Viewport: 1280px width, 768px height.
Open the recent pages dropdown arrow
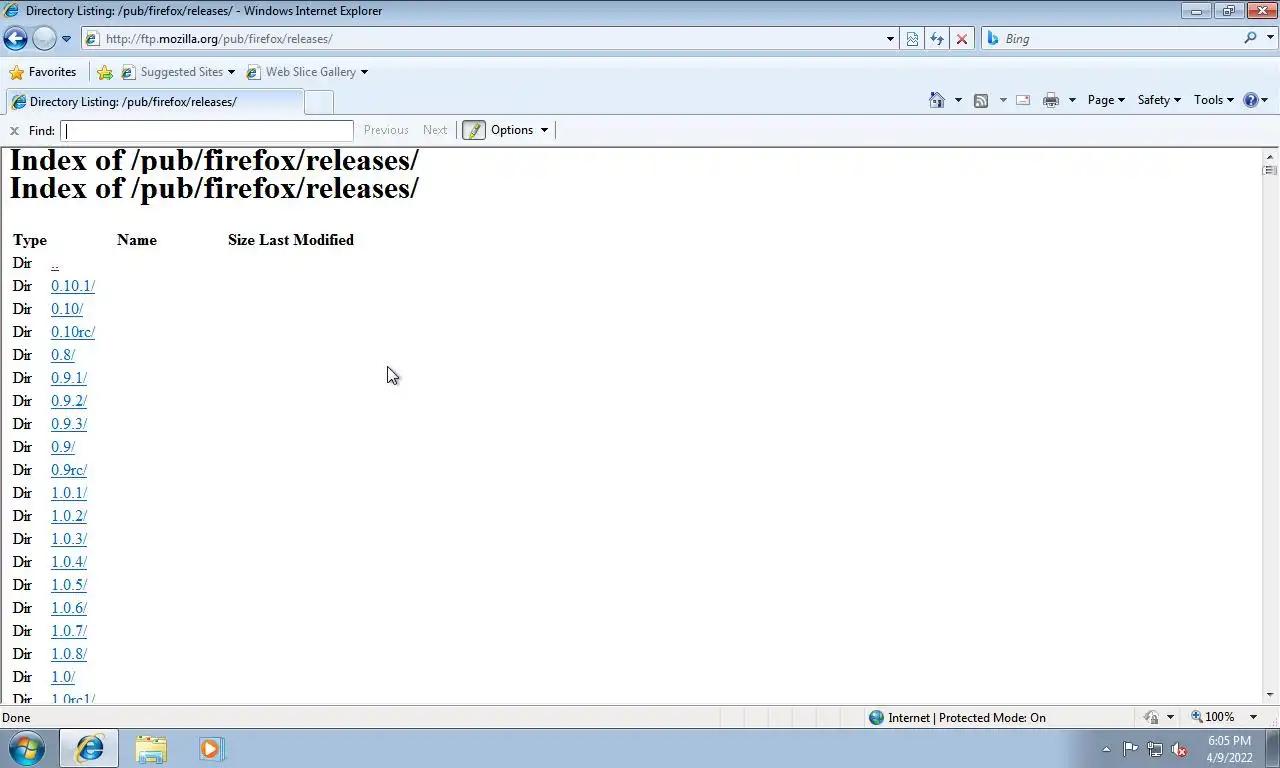coord(66,39)
